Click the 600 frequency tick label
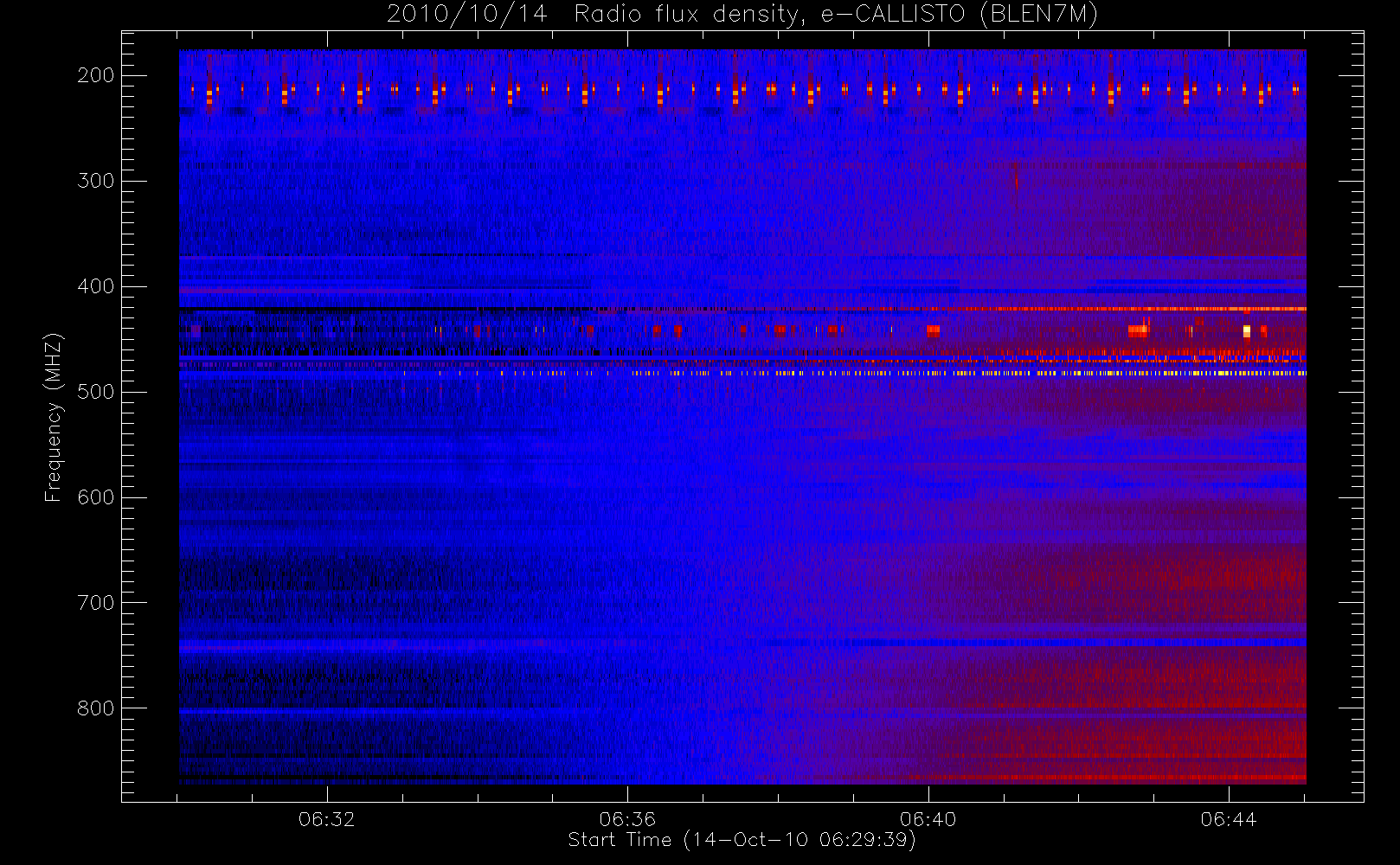Image resolution: width=1400 pixels, height=865 pixels. [95, 497]
